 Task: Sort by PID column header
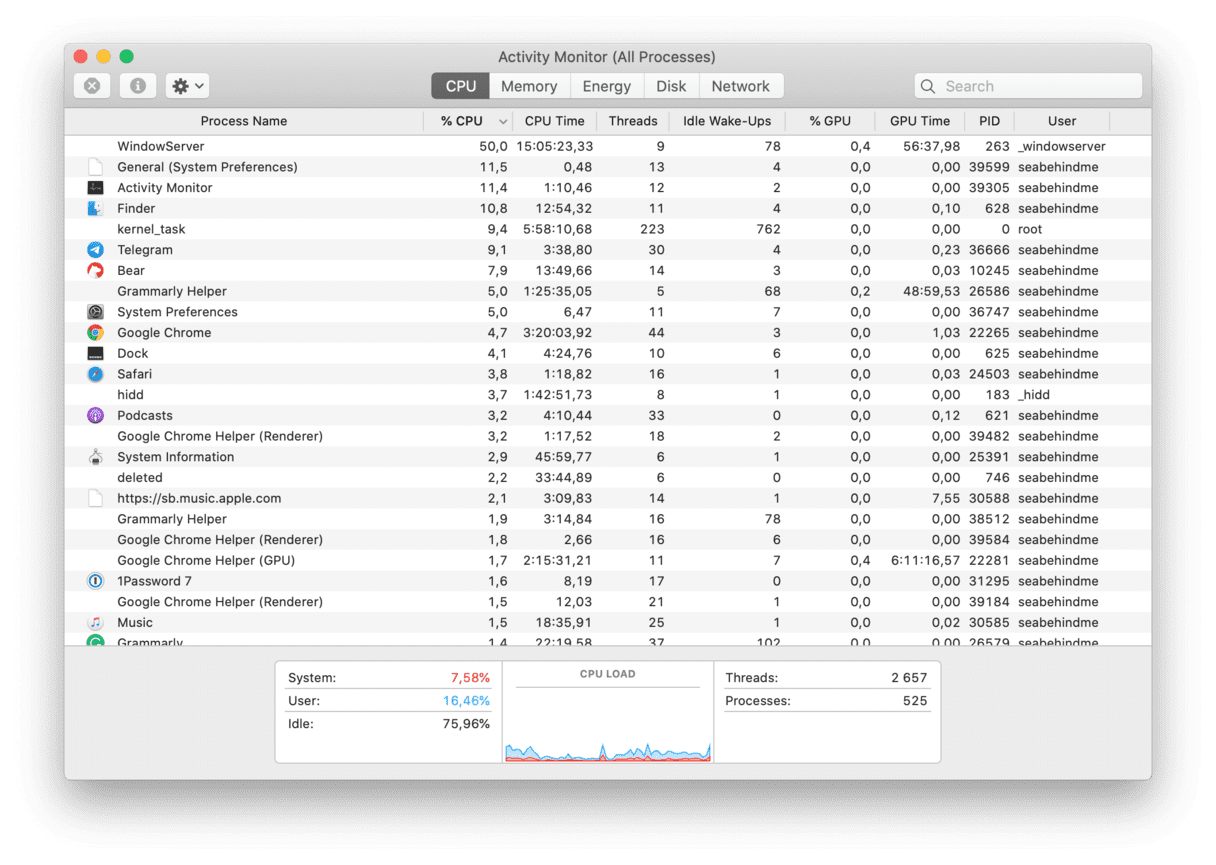[x=989, y=121]
